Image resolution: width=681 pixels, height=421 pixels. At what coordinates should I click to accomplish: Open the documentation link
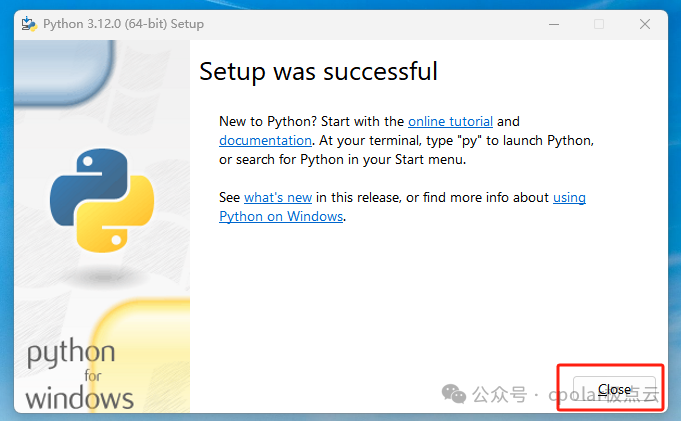[266, 141]
